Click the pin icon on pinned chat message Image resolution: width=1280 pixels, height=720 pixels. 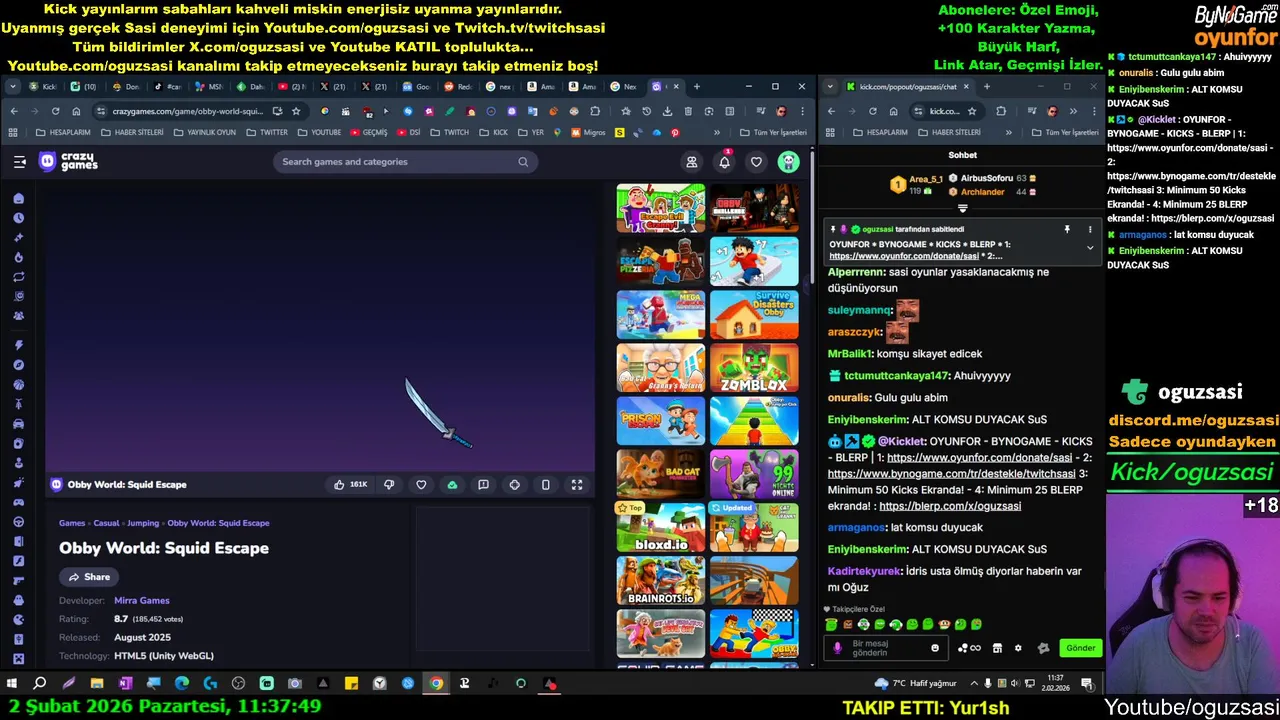click(1067, 229)
